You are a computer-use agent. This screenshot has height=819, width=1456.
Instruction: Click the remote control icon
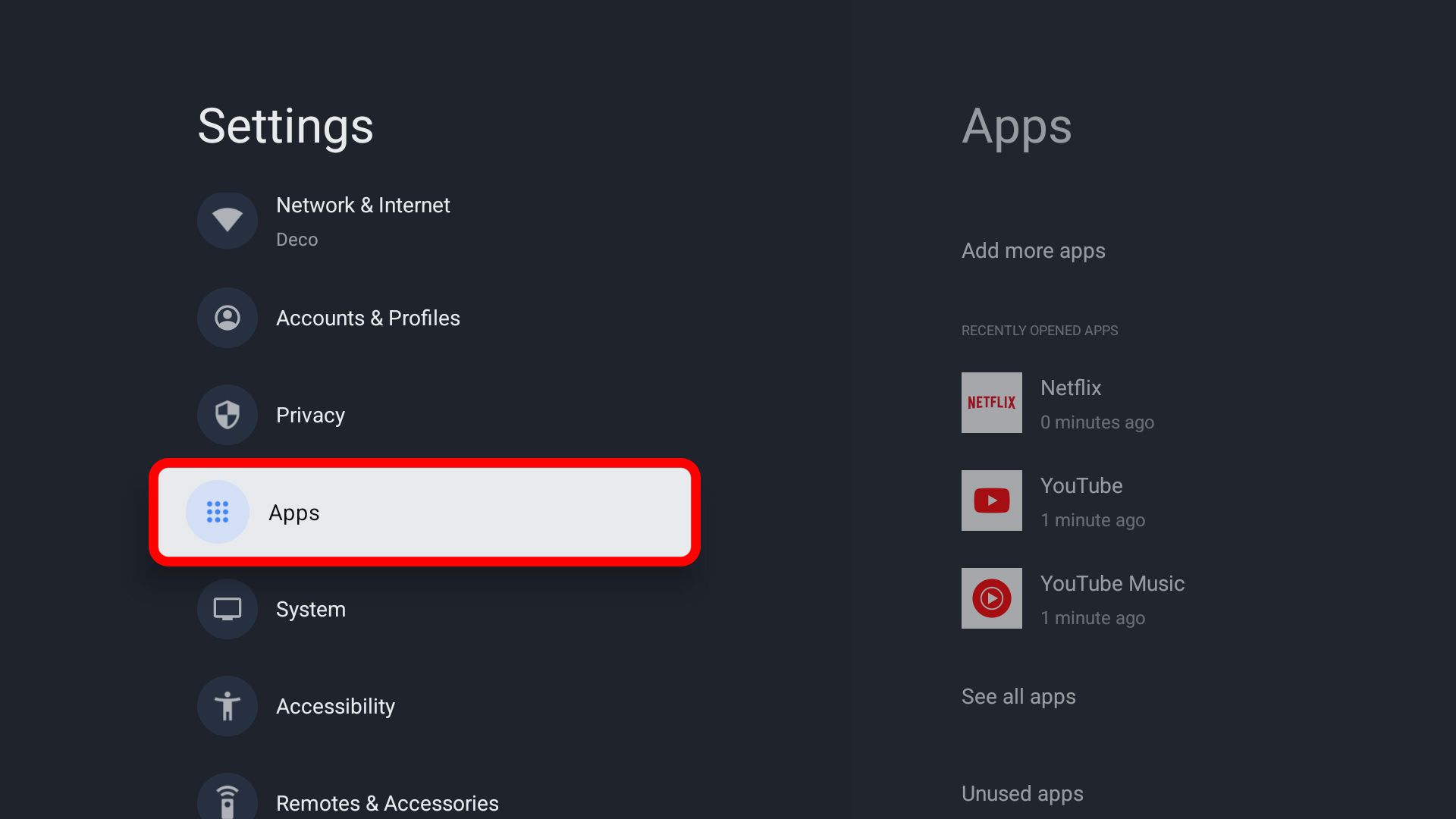pyautogui.click(x=227, y=798)
